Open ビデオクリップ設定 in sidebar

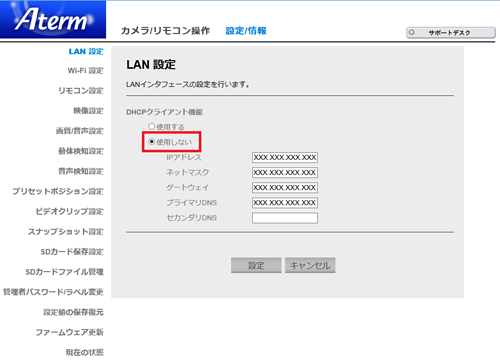pyautogui.click(x=70, y=211)
